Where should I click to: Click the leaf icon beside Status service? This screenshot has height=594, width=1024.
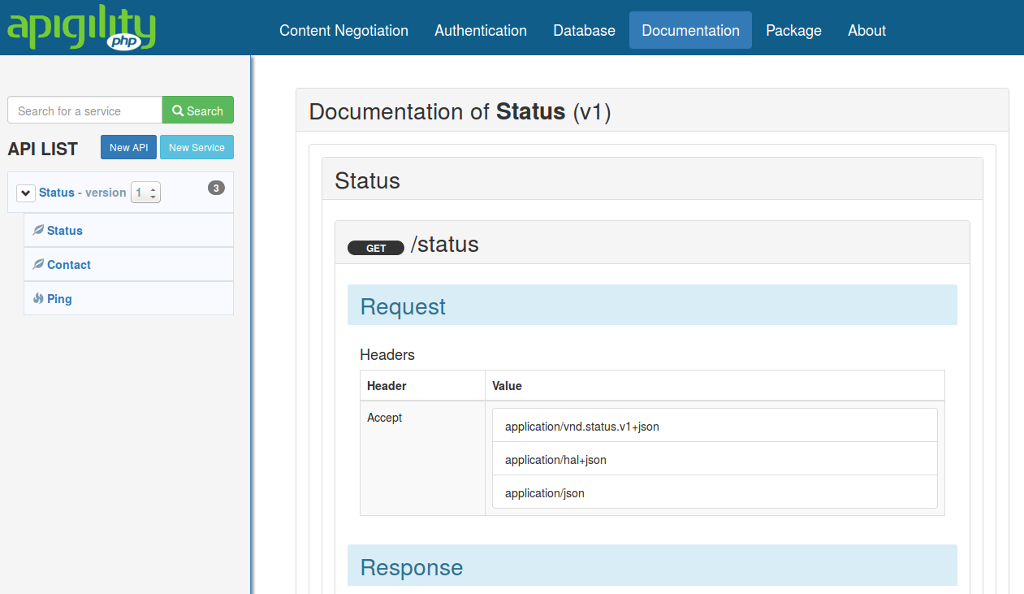pos(38,230)
